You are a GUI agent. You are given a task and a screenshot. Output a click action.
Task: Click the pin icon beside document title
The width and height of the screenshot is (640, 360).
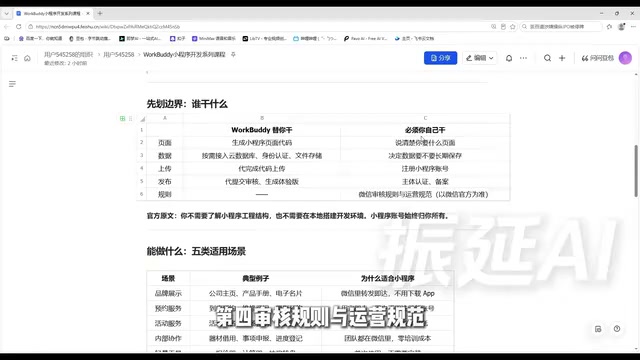pyautogui.click(x=233, y=54)
